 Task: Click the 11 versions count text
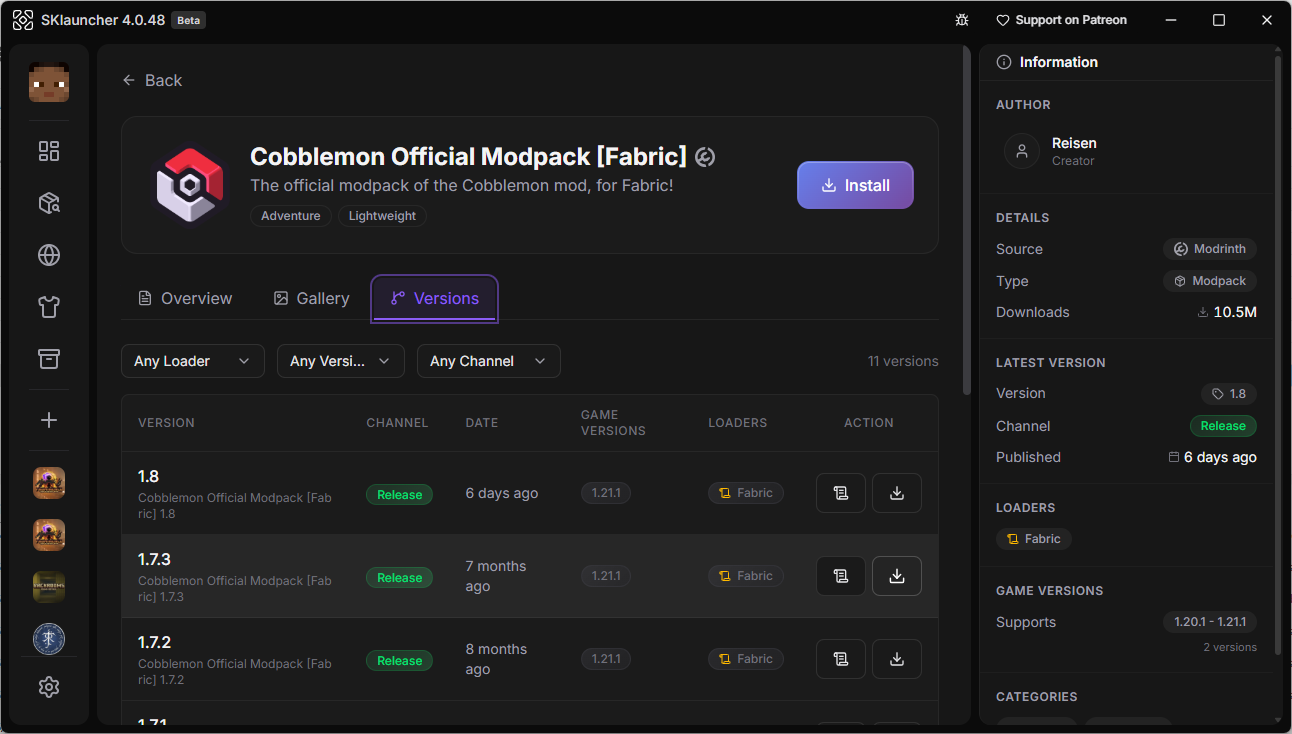(x=903, y=361)
